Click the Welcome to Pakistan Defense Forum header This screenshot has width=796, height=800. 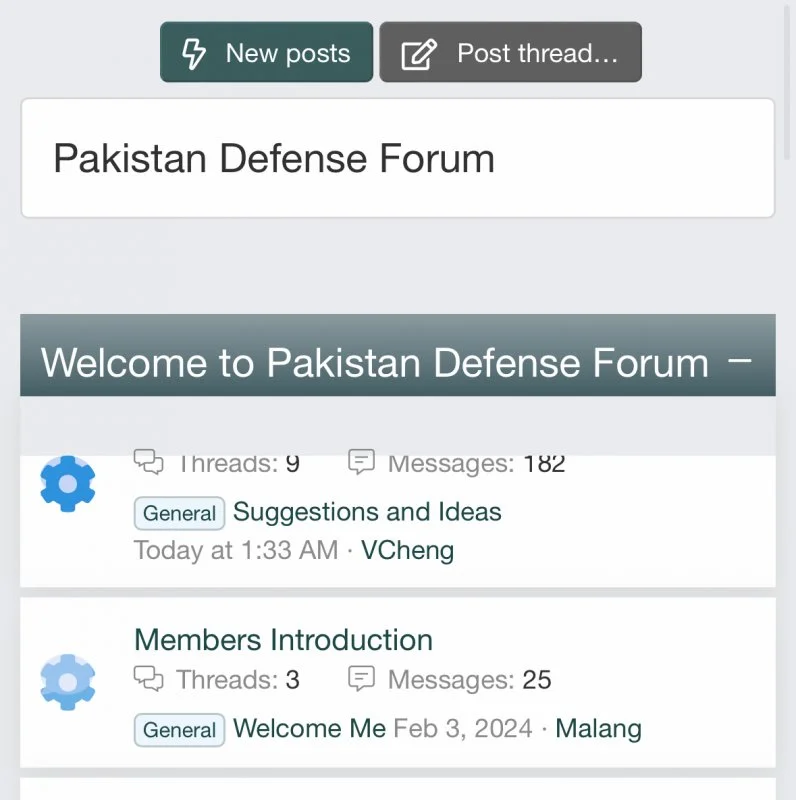(x=374, y=362)
